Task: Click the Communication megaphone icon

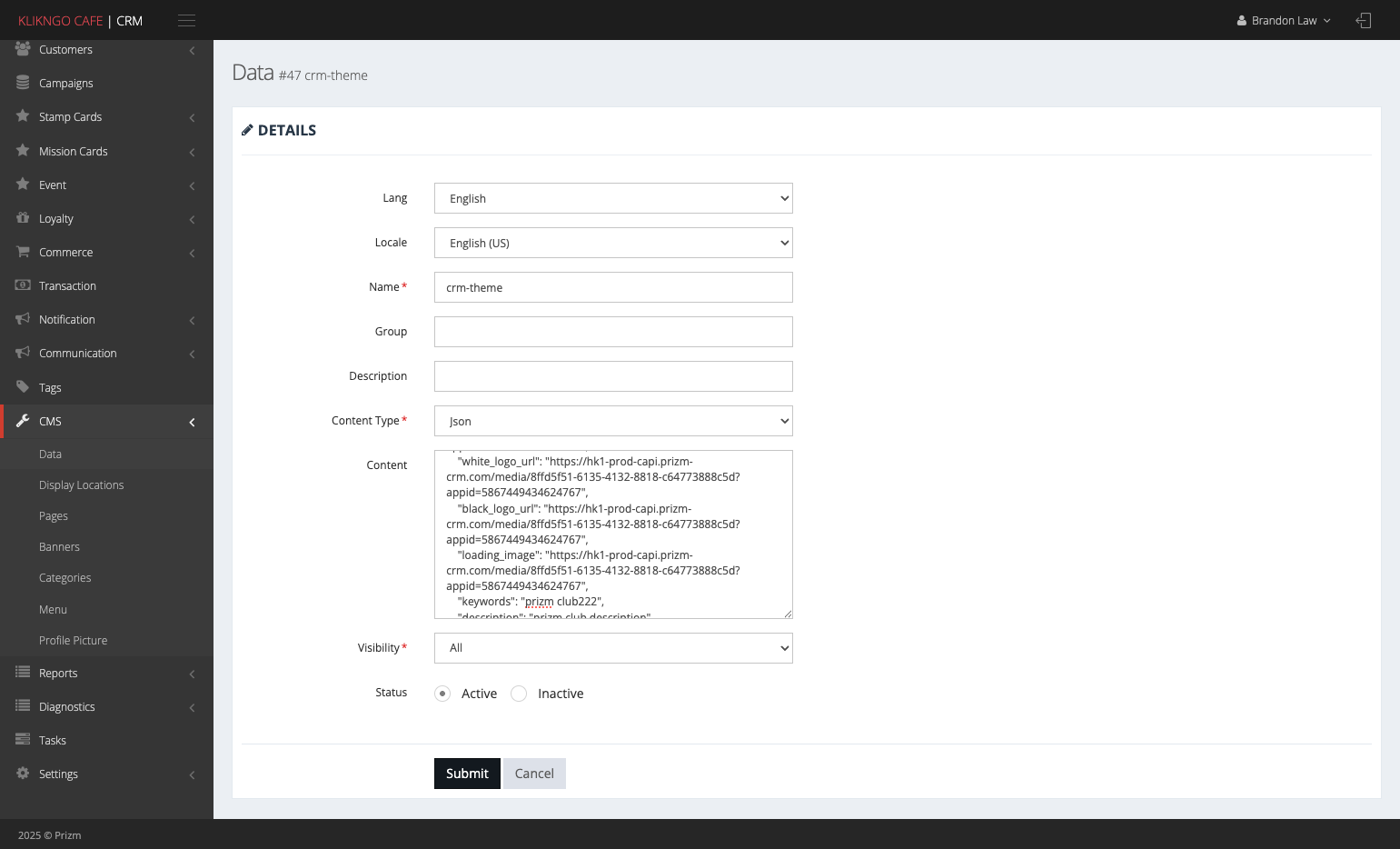Action: click(x=23, y=353)
